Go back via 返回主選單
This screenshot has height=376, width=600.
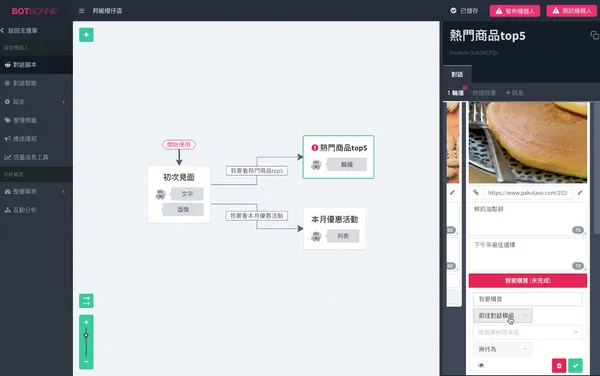(x=19, y=31)
